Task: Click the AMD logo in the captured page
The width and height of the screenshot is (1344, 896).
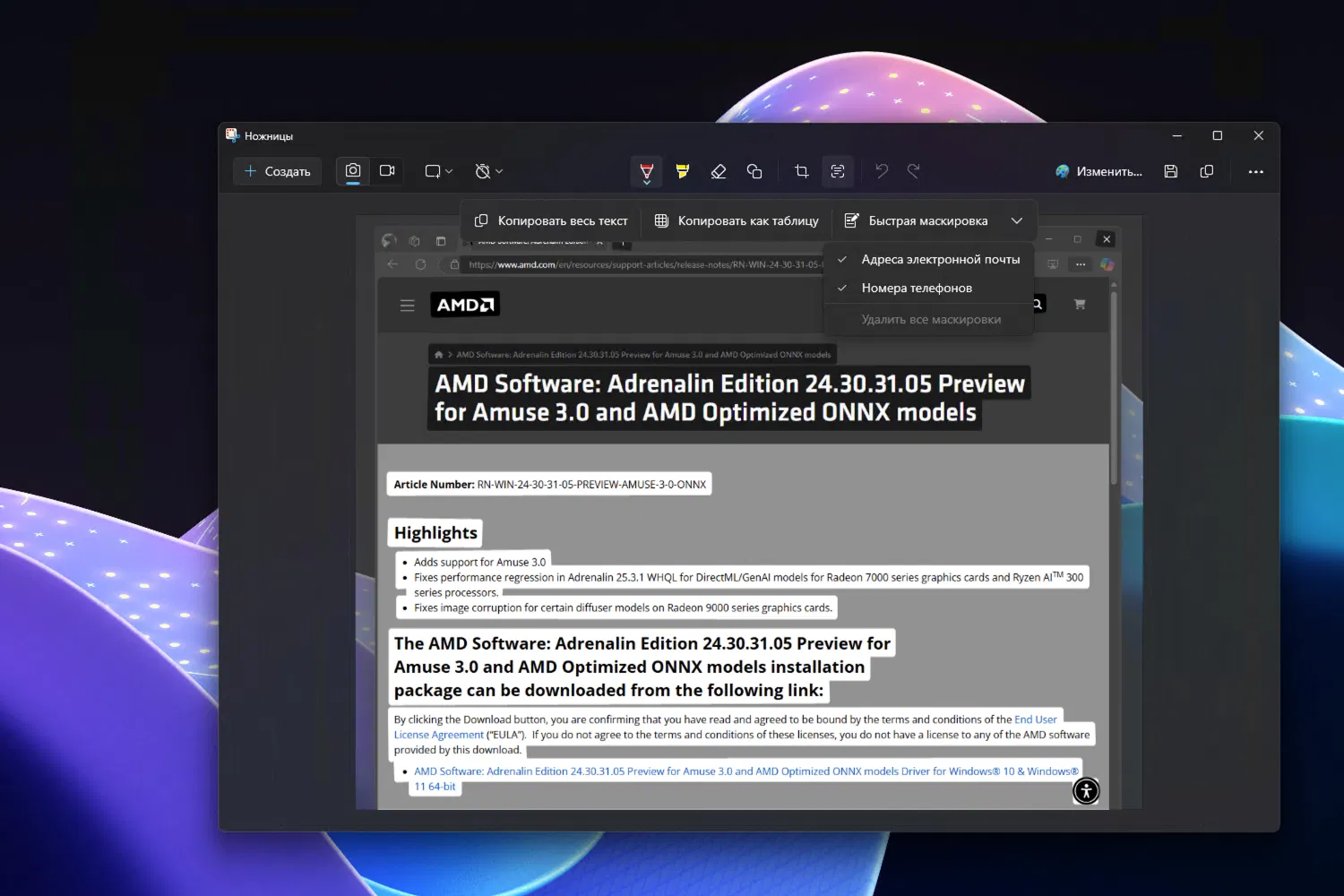Action: coord(465,305)
